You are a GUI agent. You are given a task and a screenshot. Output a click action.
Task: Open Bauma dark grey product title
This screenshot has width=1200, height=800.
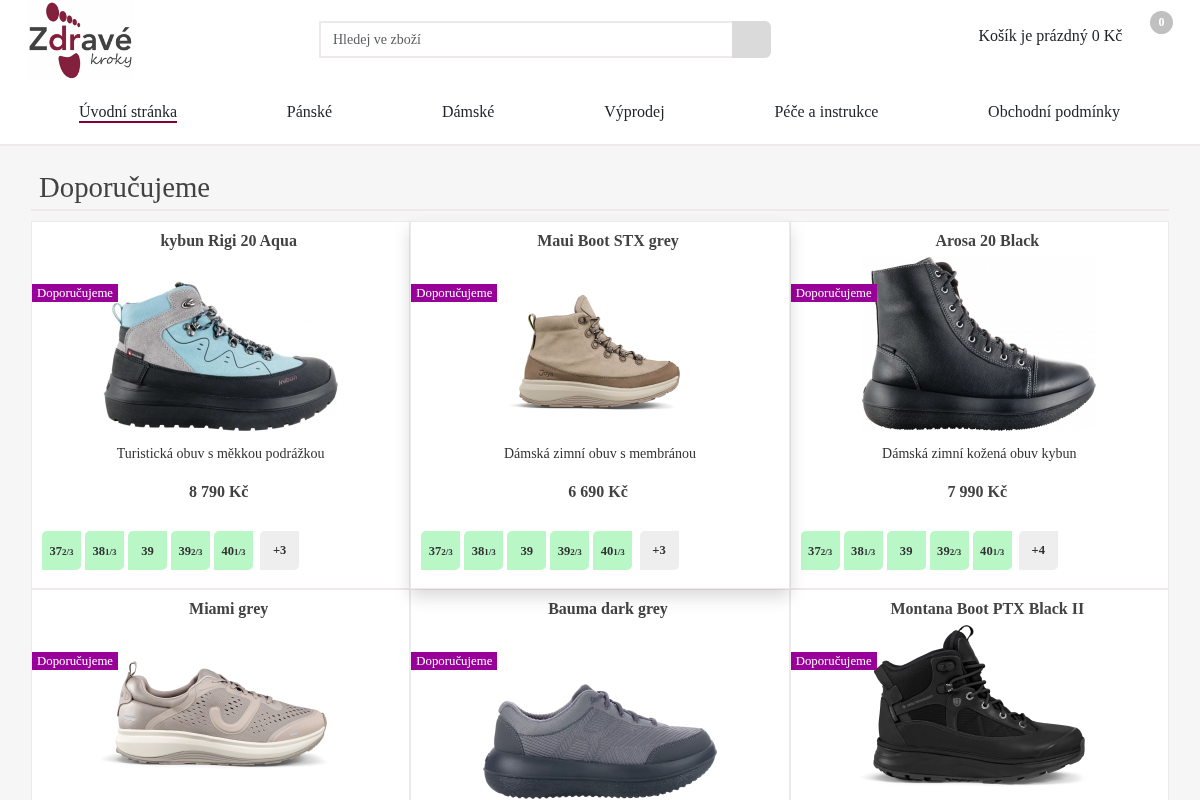(x=608, y=609)
